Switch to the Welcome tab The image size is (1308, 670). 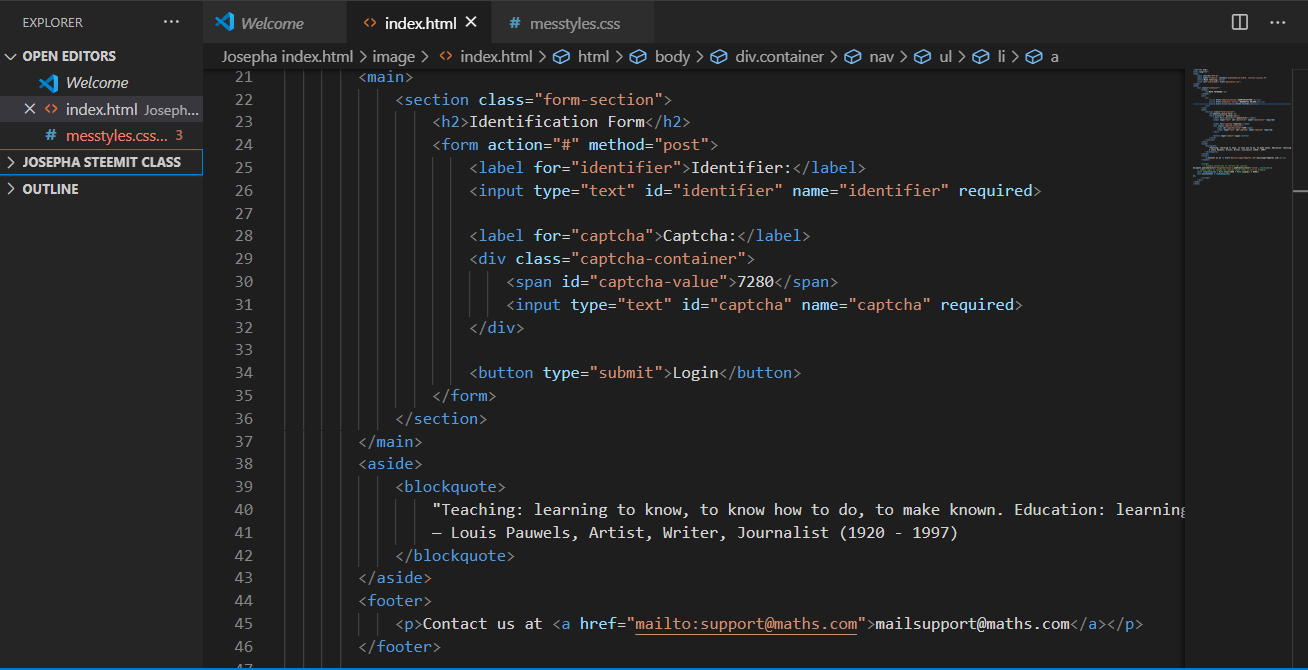[x=275, y=22]
